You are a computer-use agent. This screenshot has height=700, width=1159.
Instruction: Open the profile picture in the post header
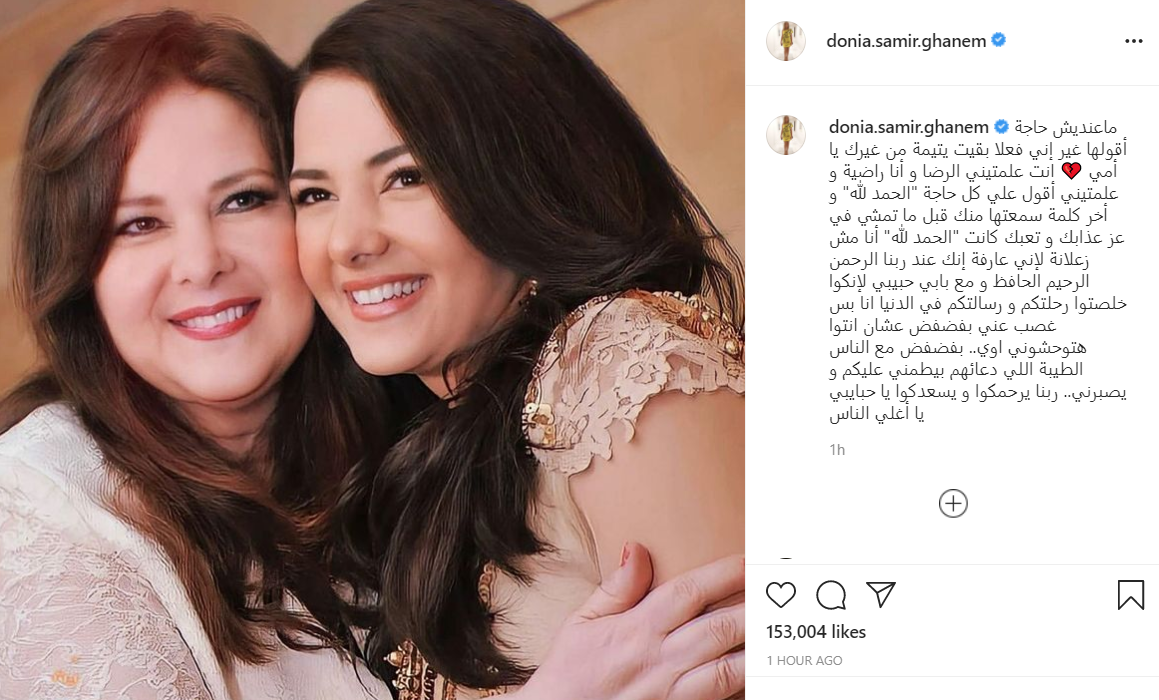(x=786, y=41)
